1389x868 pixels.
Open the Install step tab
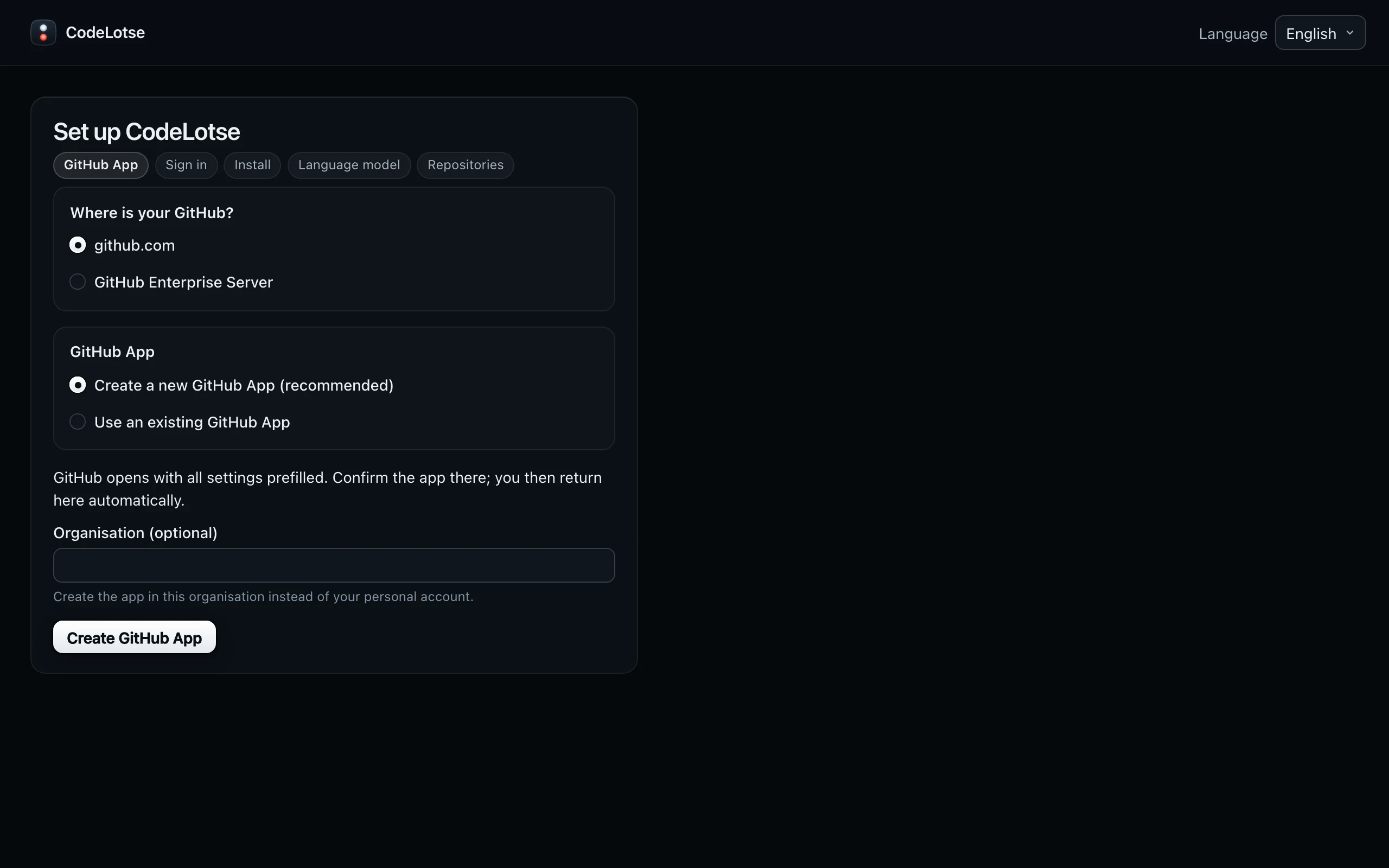252,165
